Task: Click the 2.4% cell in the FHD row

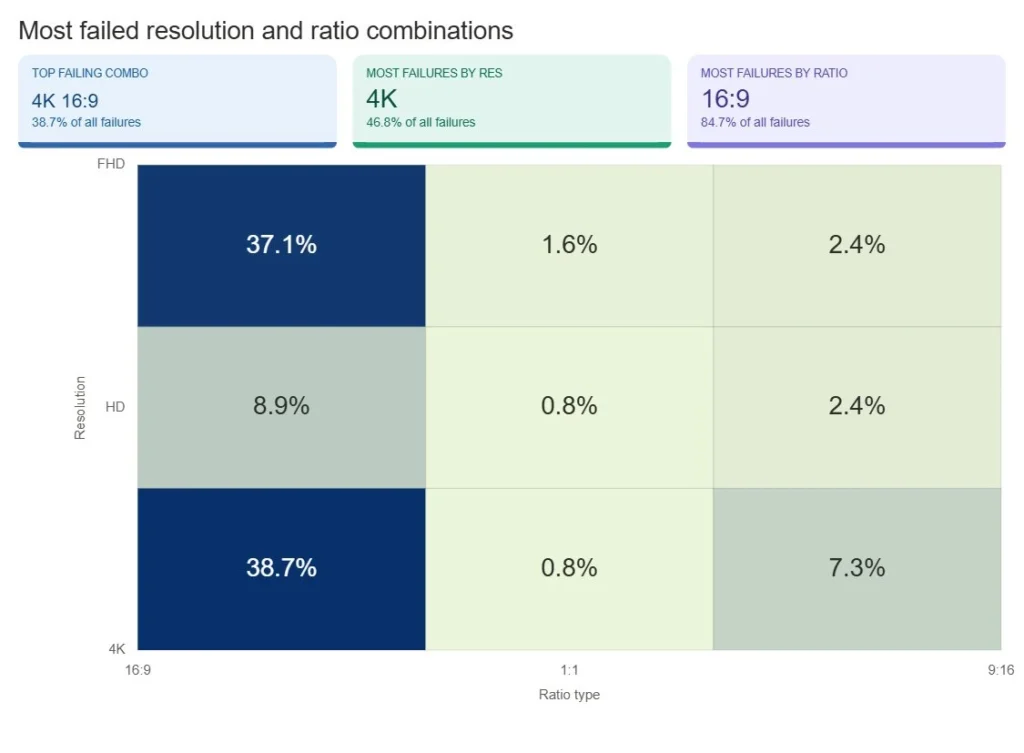Action: coord(857,245)
